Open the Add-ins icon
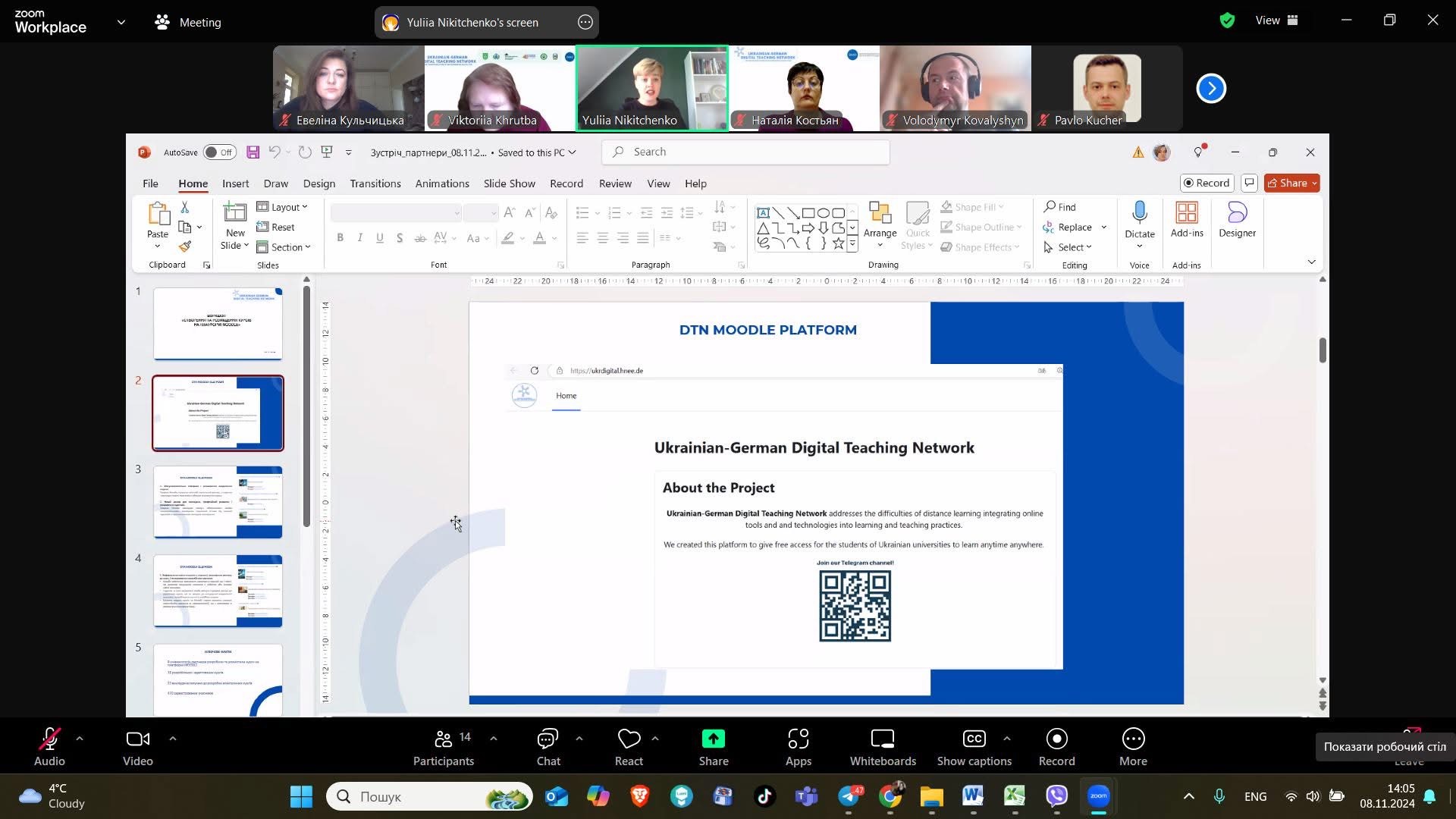This screenshot has width=1456, height=819. 1187,212
